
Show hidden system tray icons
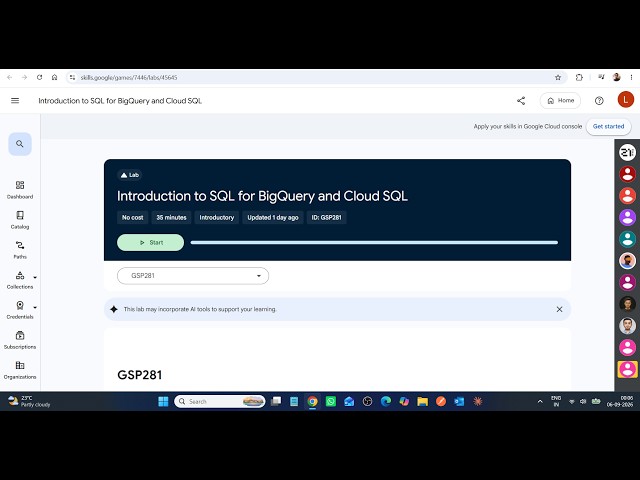tap(540, 402)
